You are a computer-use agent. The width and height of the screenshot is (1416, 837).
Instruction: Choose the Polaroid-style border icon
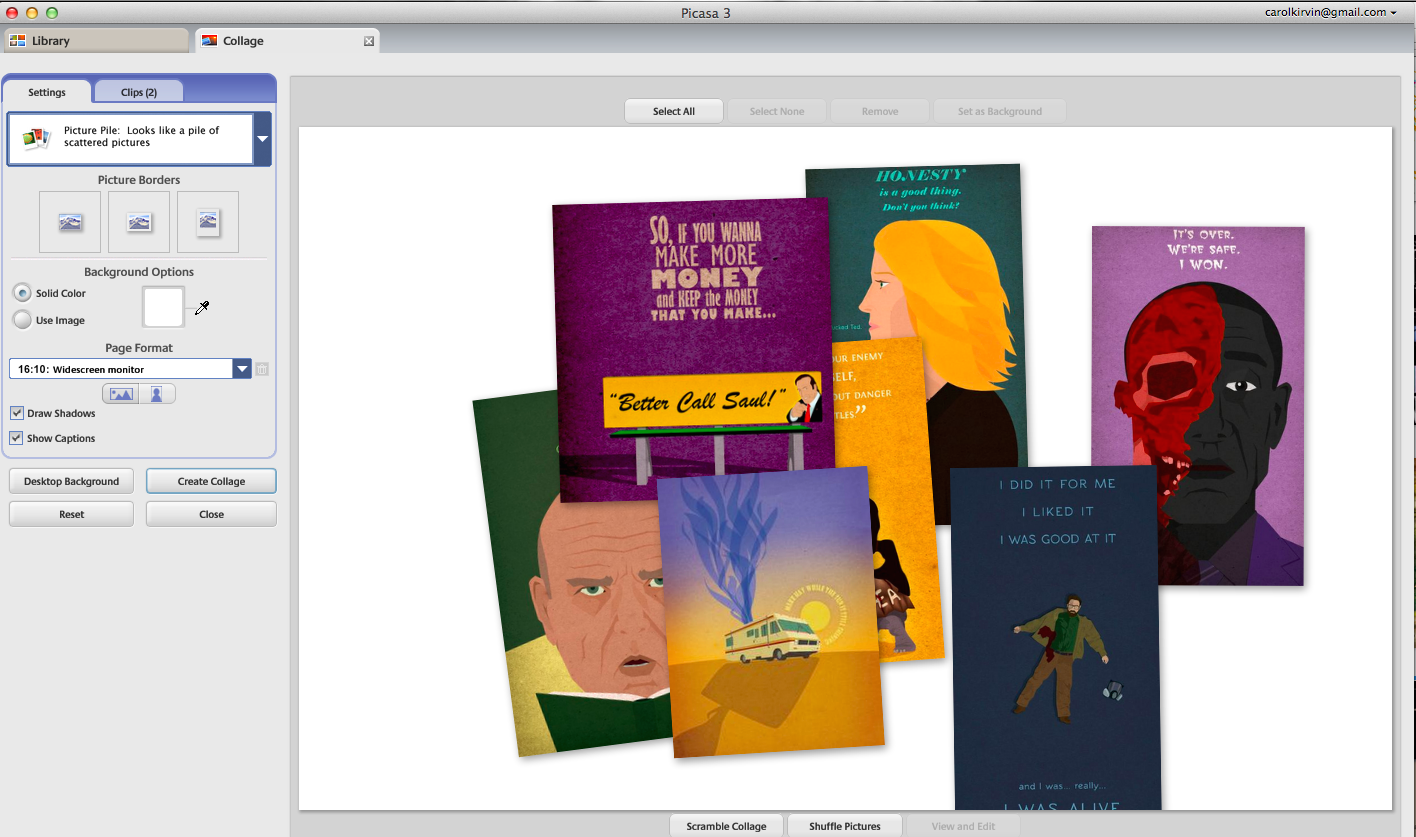point(208,222)
